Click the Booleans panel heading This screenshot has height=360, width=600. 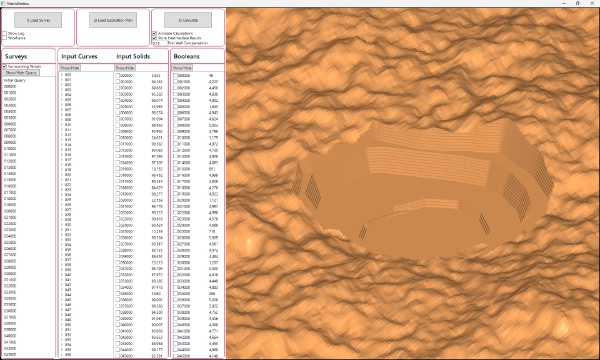186,56
